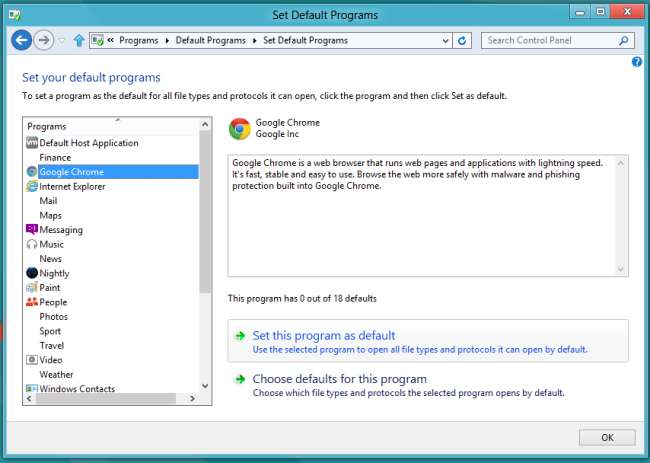Image resolution: width=650 pixels, height=463 pixels.
Task: Select Paint in the Programs list
Action: coord(50,287)
